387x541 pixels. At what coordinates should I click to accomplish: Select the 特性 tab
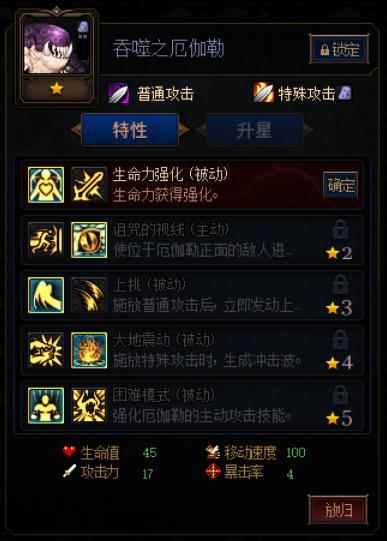(x=130, y=130)
